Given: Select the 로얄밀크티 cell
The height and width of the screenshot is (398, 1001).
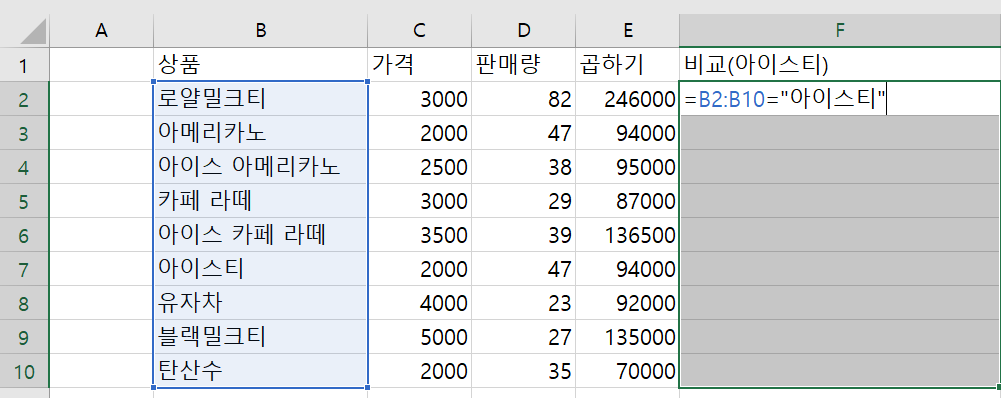Looking at the screenshot, I should (260, 98).
